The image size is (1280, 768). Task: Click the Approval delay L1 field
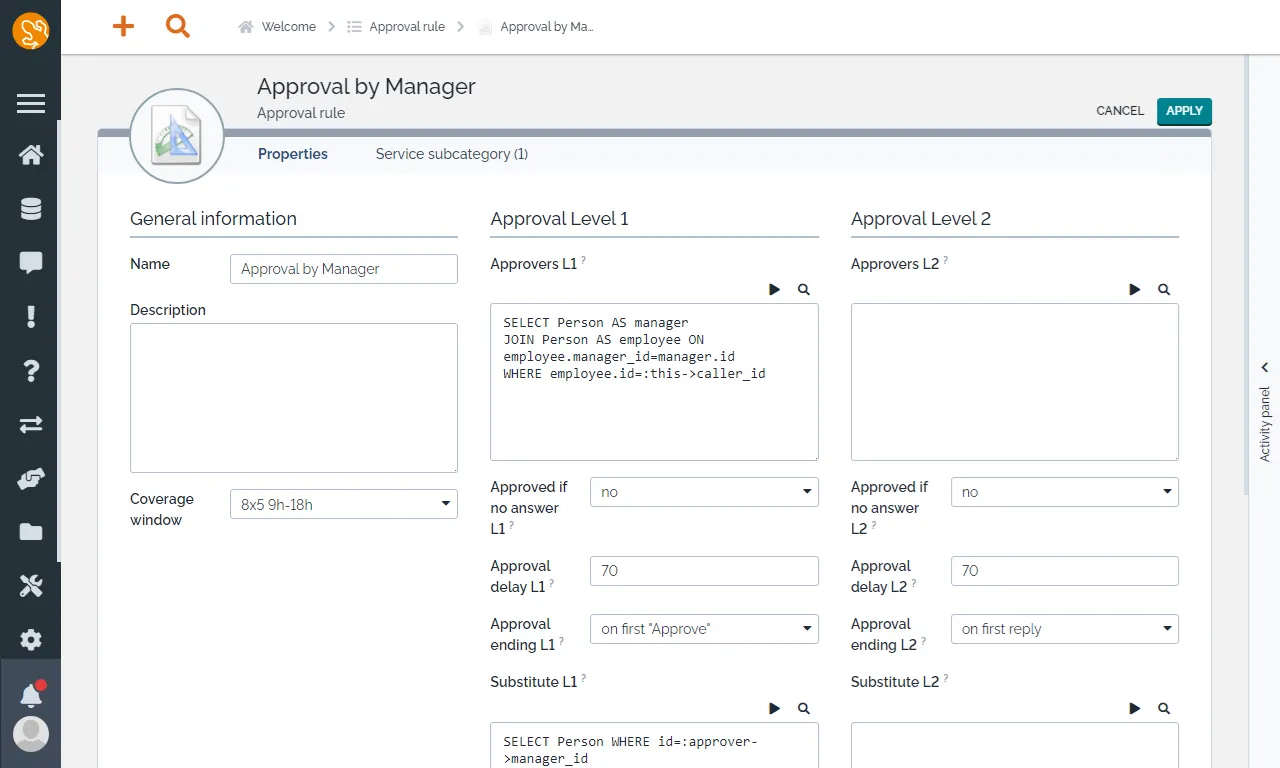[x=704, y=571]
